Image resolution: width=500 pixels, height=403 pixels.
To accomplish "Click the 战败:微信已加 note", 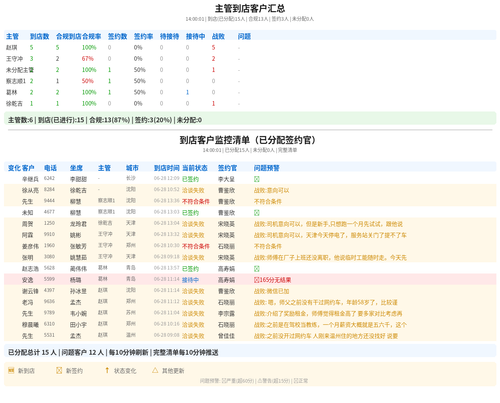I will tap(271, 291).
